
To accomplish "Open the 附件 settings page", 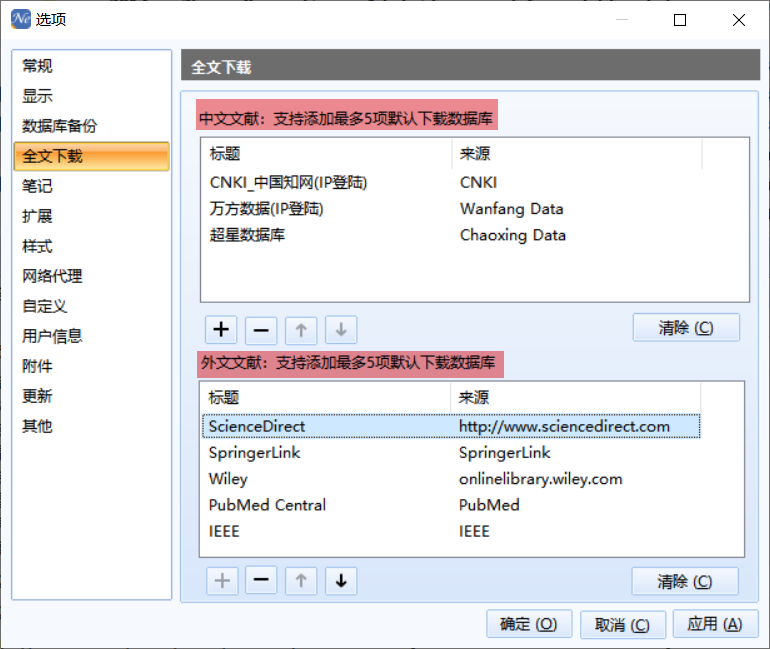I will coord(91,366).
